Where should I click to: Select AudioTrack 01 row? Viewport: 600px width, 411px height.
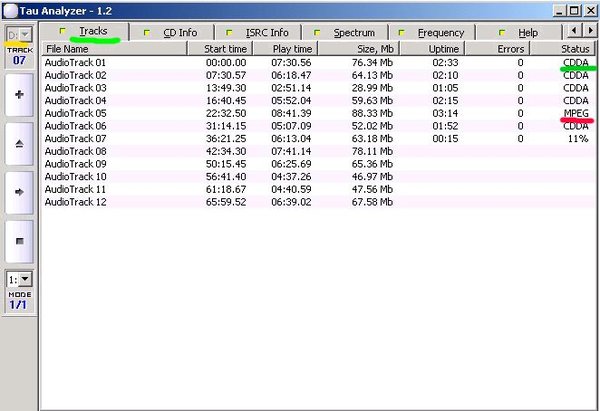click(318, 63)
